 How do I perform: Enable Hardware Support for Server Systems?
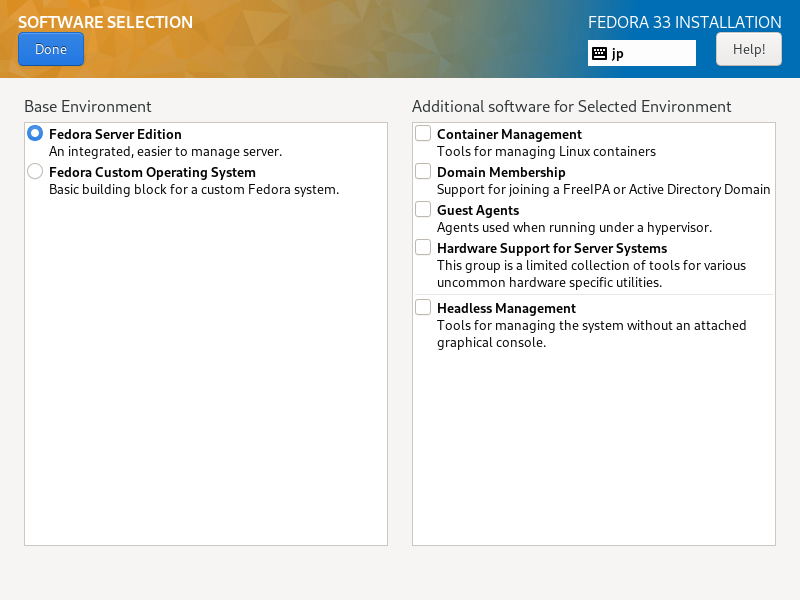point(423,247)
